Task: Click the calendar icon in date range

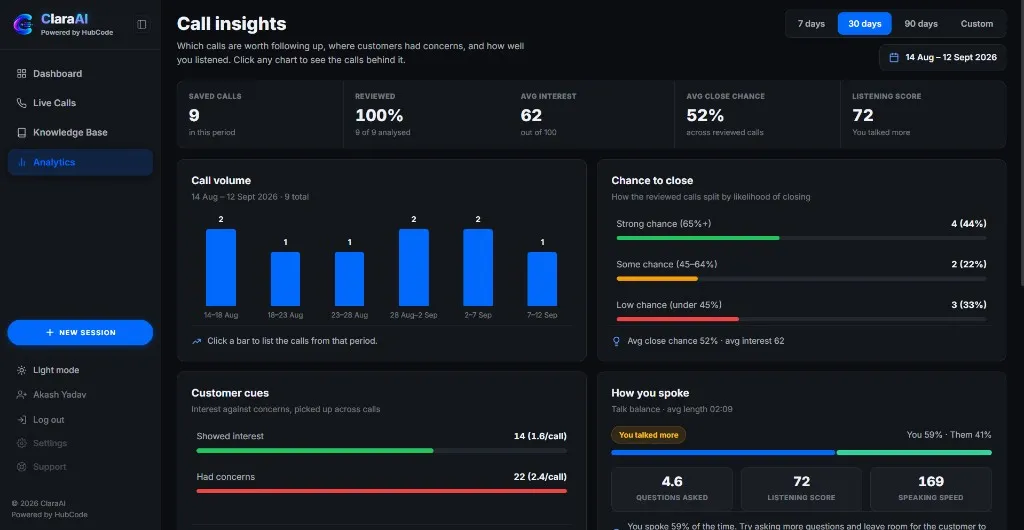Action: tap(894, 57)
